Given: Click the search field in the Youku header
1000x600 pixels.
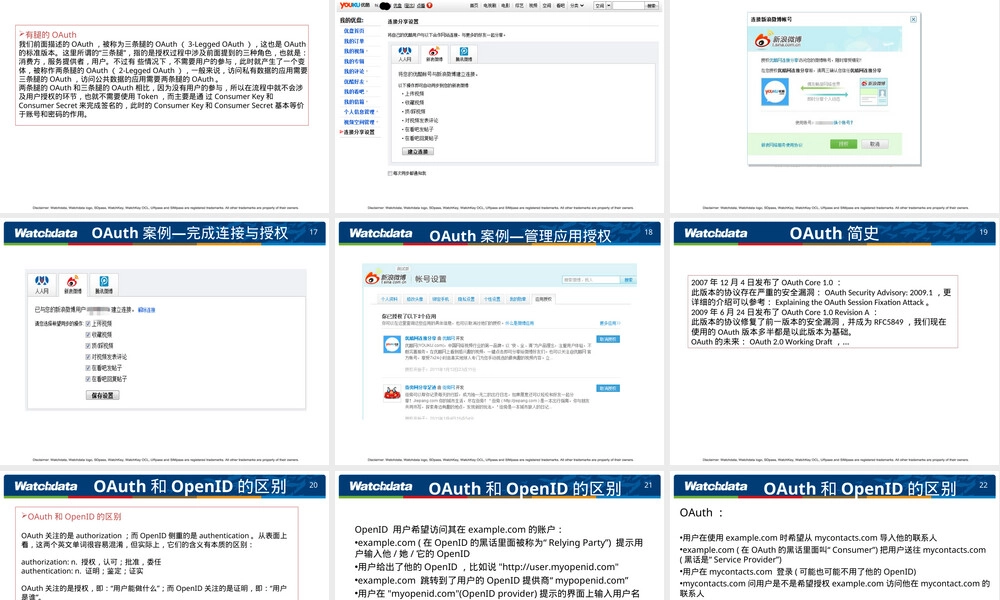Looking at the screenshot, I should pyautogui.click(x=629, y=5).
